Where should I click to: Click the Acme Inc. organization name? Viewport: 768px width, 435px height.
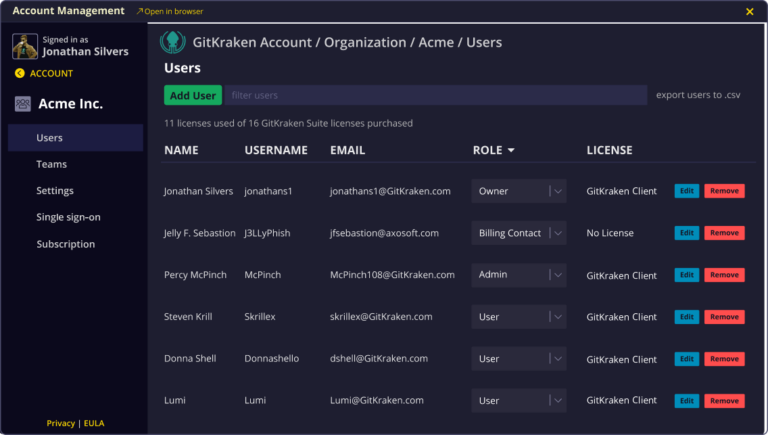point(71,104)
